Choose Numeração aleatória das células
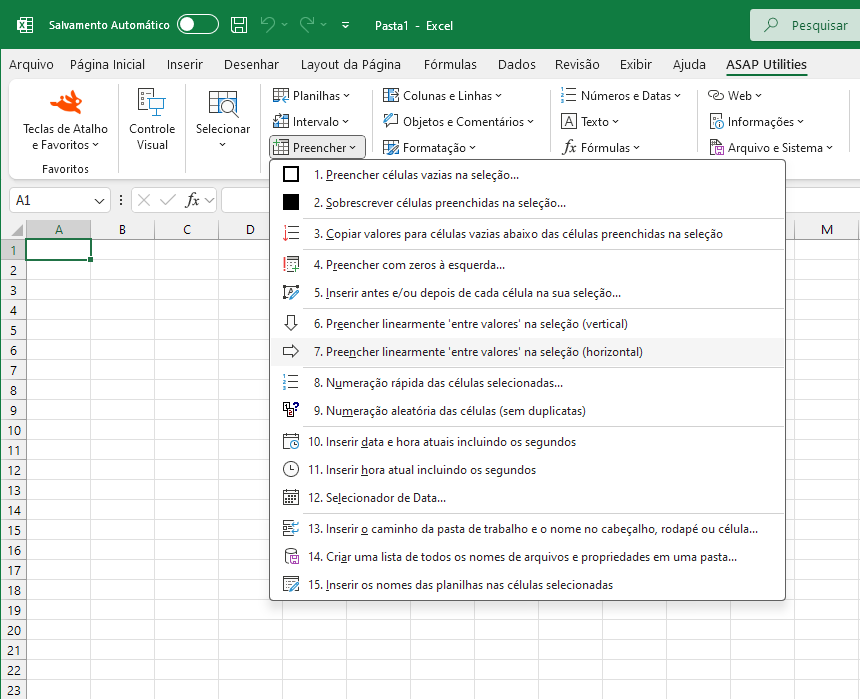The image size is (860, 699). point(527,410)
